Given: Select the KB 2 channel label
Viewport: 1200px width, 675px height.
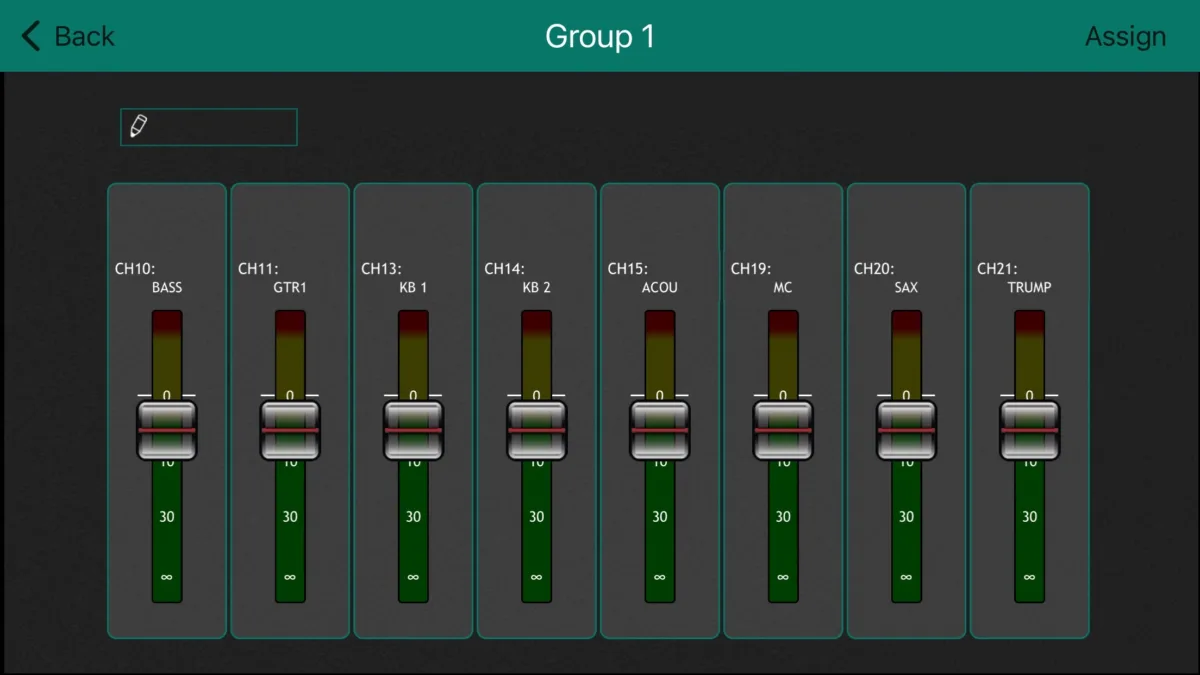Looking at the screenshot, I should (537, 288).
